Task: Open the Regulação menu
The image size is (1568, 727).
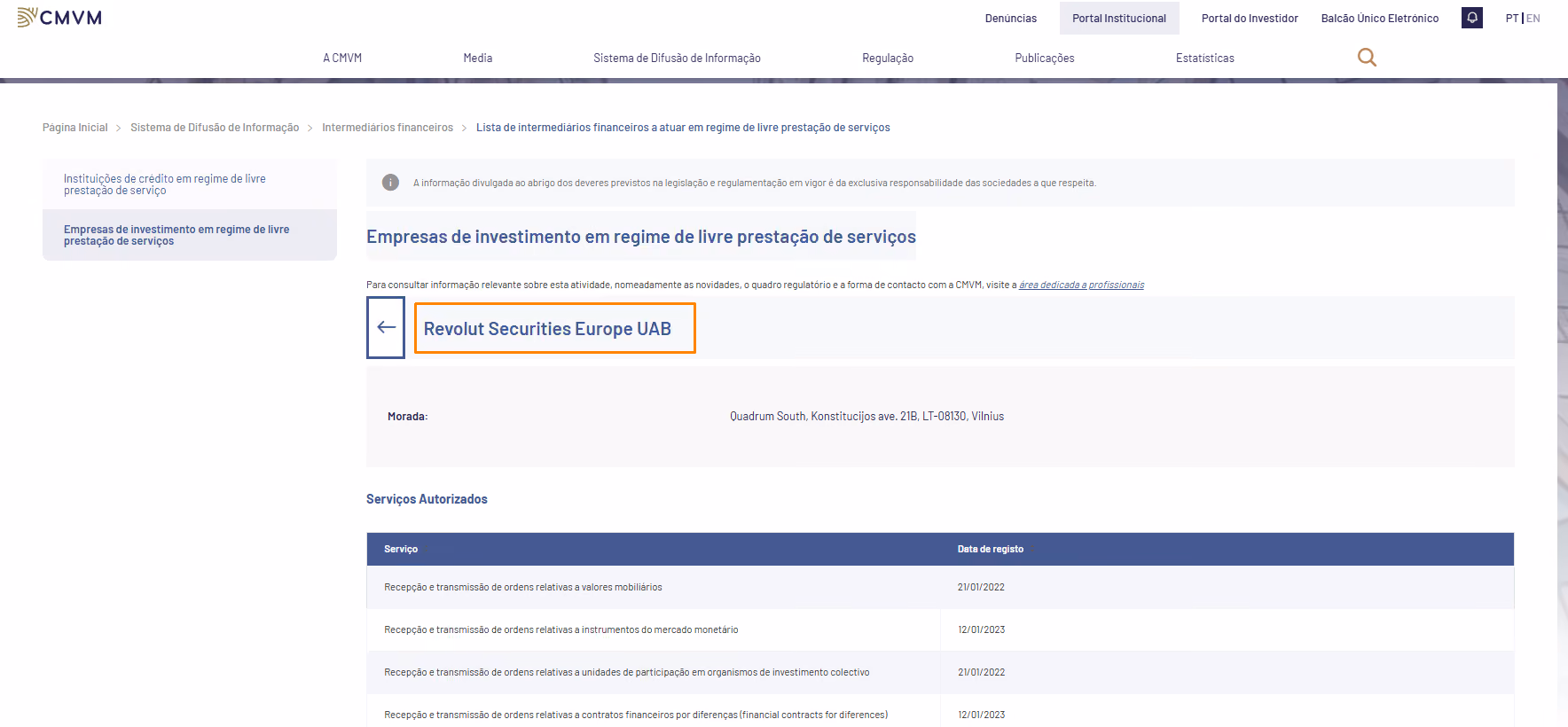Action: pos(888,59)
